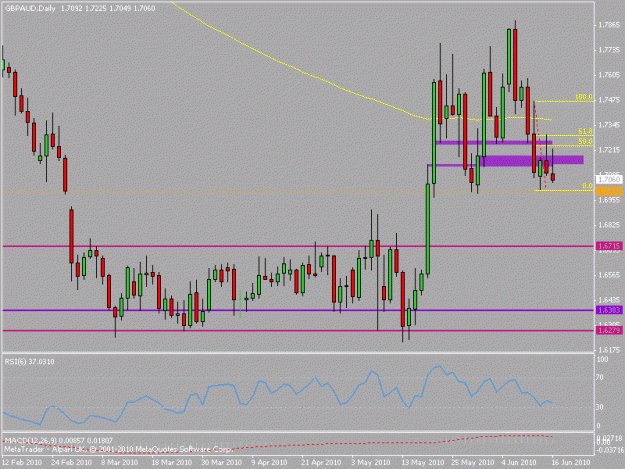Click the 16 Jun 2010 date label
This screenshot has width=625, height=469.
570,462
